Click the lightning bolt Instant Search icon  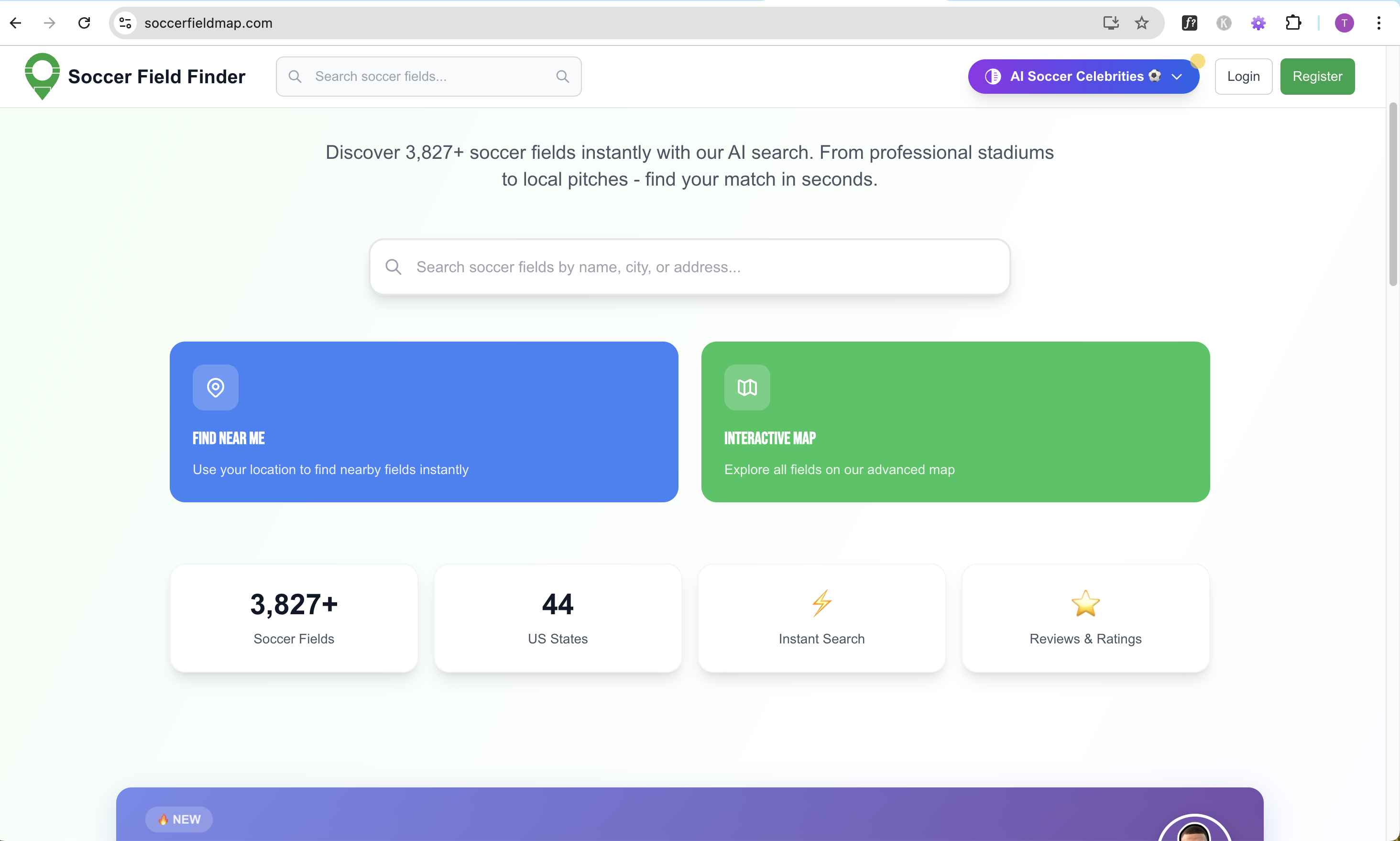pyautogui.click(x=821, y=603)
